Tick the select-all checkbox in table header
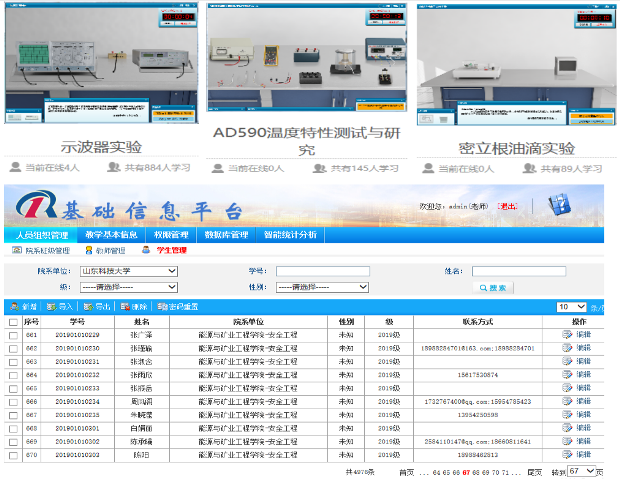Image resolution: width=620 pixels, height=480 pixels. 13,322
